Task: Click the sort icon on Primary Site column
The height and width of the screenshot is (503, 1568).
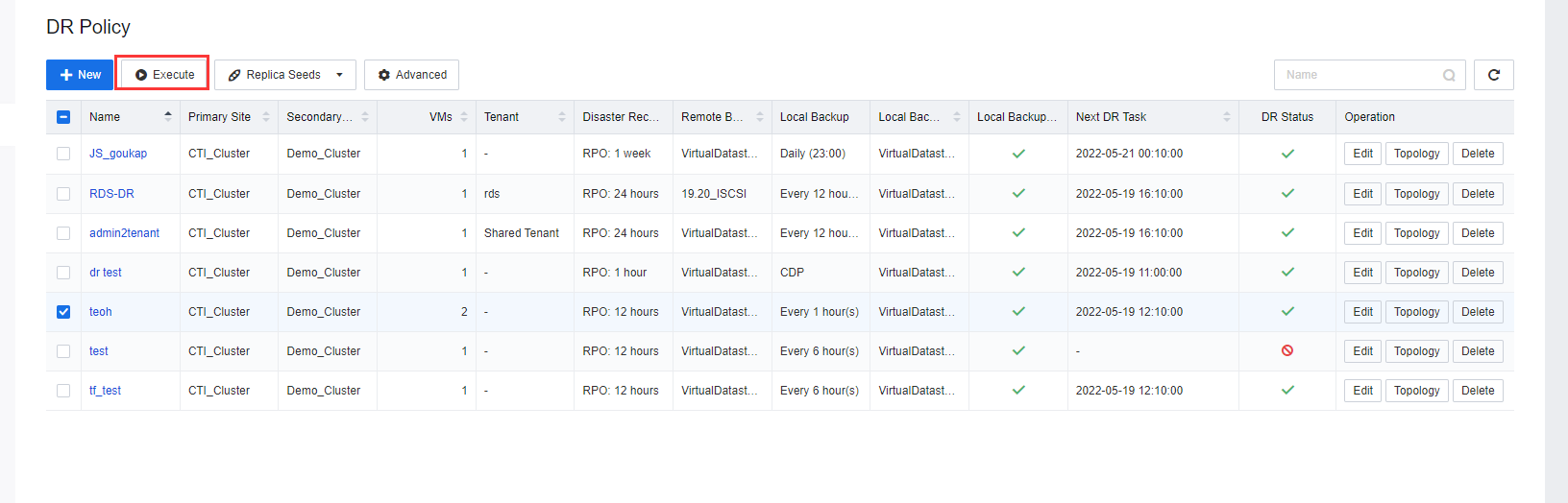Action: click(x=266, y=117)
